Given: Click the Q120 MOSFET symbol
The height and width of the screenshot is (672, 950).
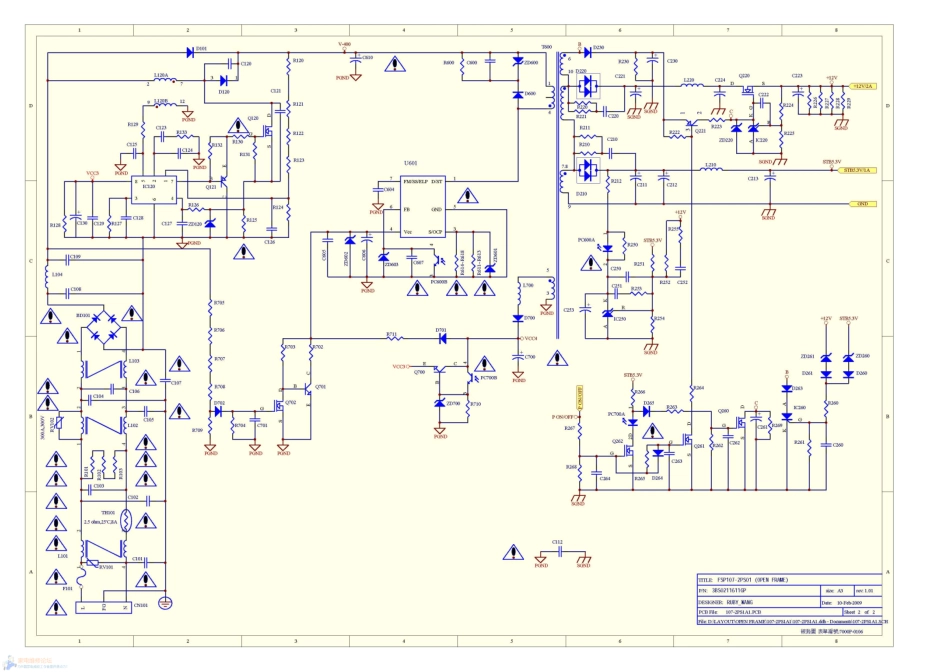Looking at the screenshot, I should (x=254, y=127).
